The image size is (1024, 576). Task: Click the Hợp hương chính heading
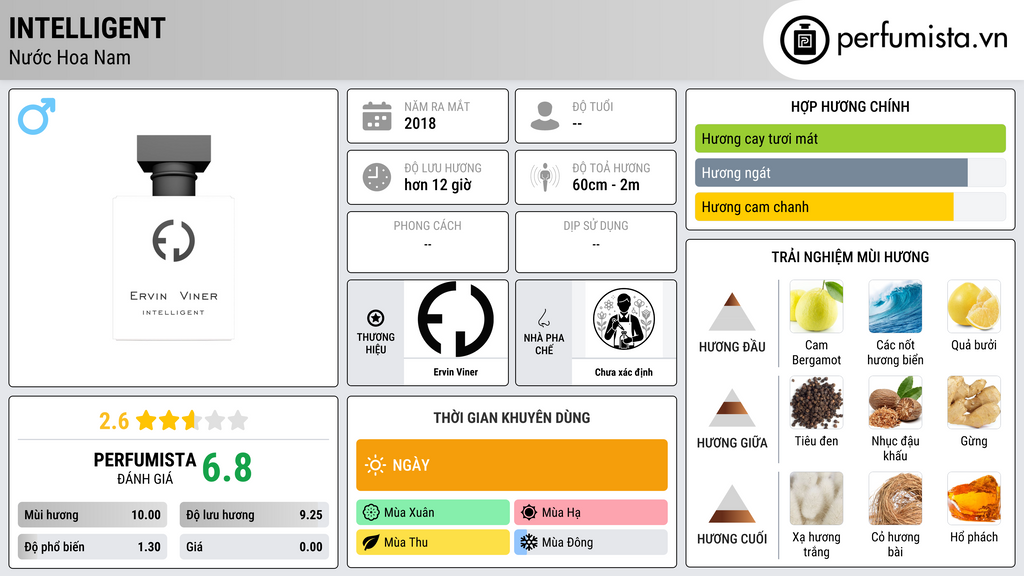click(850, 106)
